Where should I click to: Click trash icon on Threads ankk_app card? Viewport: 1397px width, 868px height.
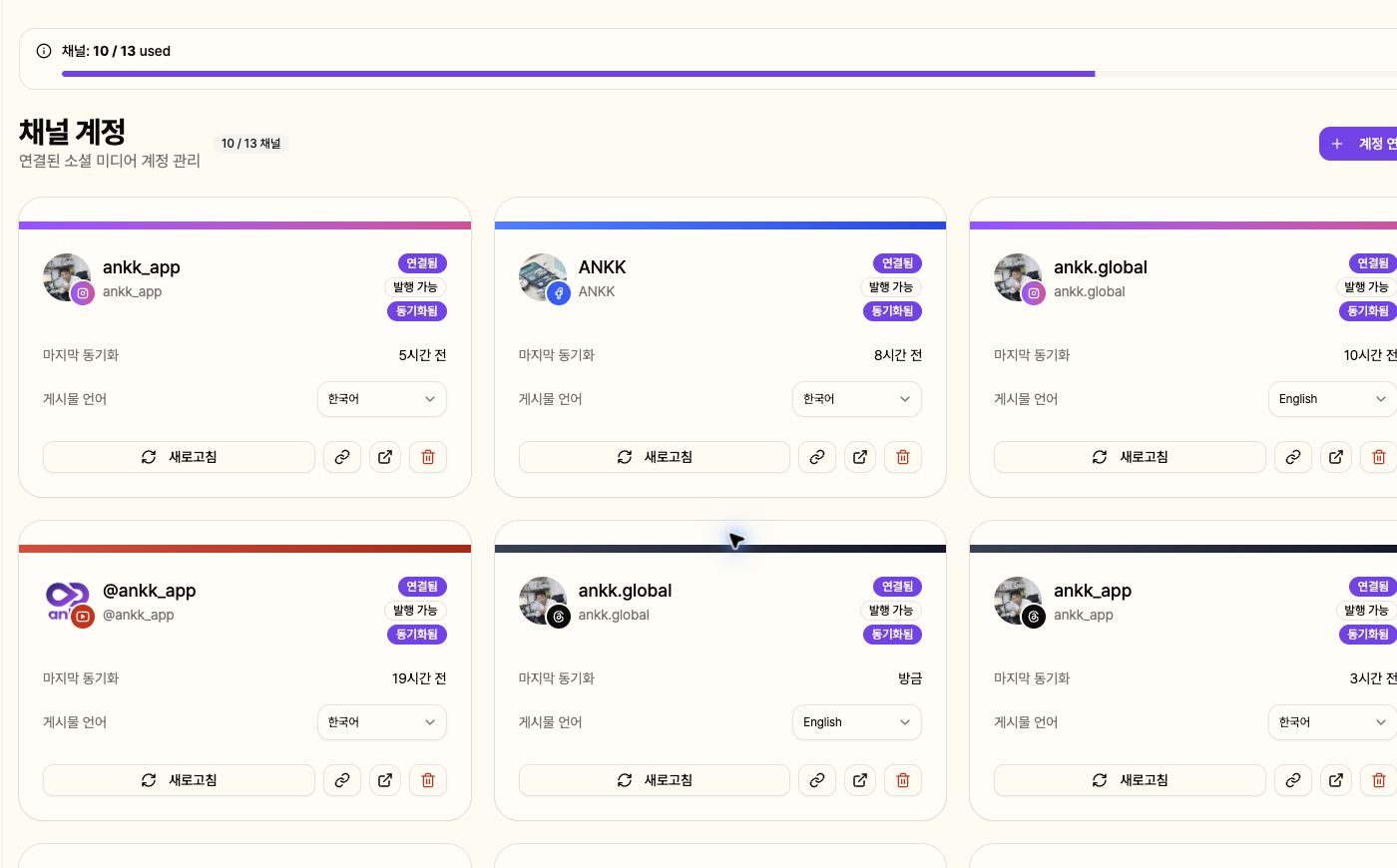[1379, 780]
